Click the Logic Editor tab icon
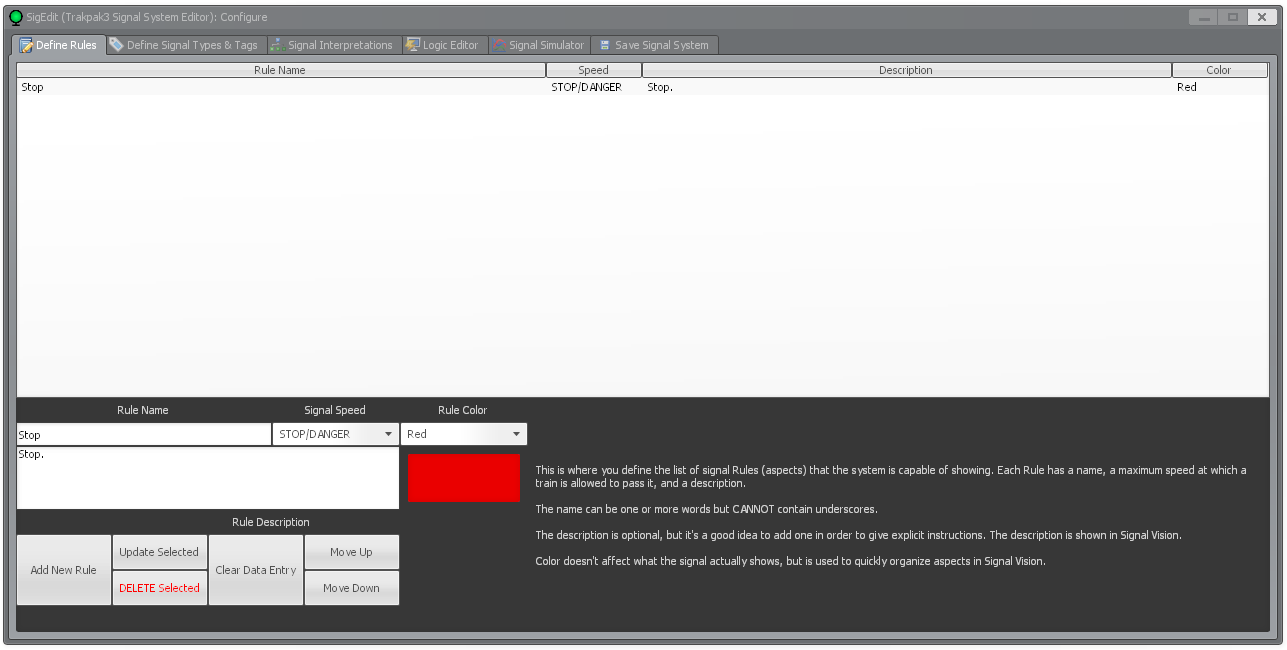This screenshot has height=650, width=1287. pos(412,45)
